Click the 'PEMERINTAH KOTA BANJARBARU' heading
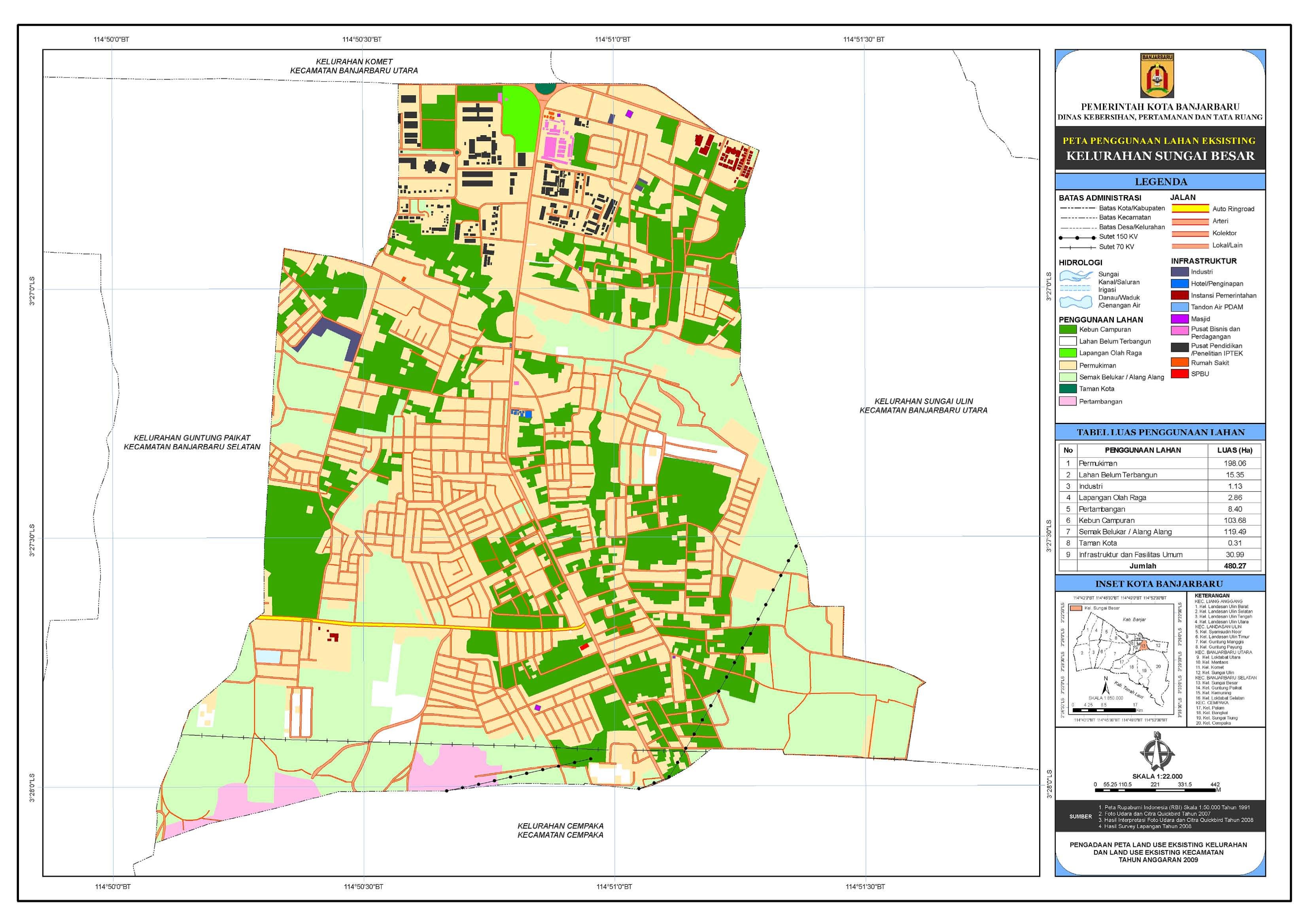The height and width of the screenshot is (924, 1308). point(1160,106)
